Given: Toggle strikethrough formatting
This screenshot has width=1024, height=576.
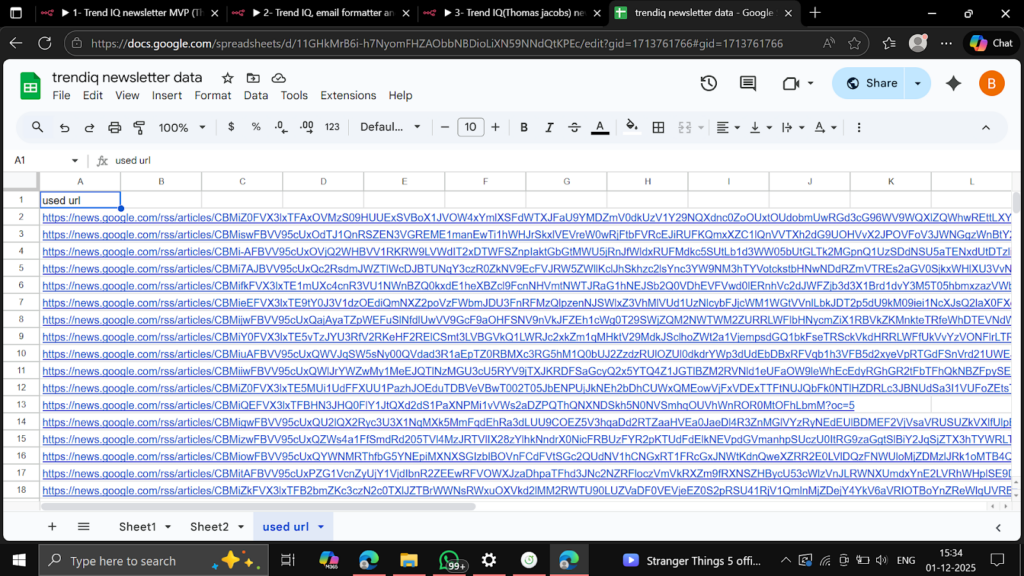Looking at the screenshot, I should tap(574, 127).
